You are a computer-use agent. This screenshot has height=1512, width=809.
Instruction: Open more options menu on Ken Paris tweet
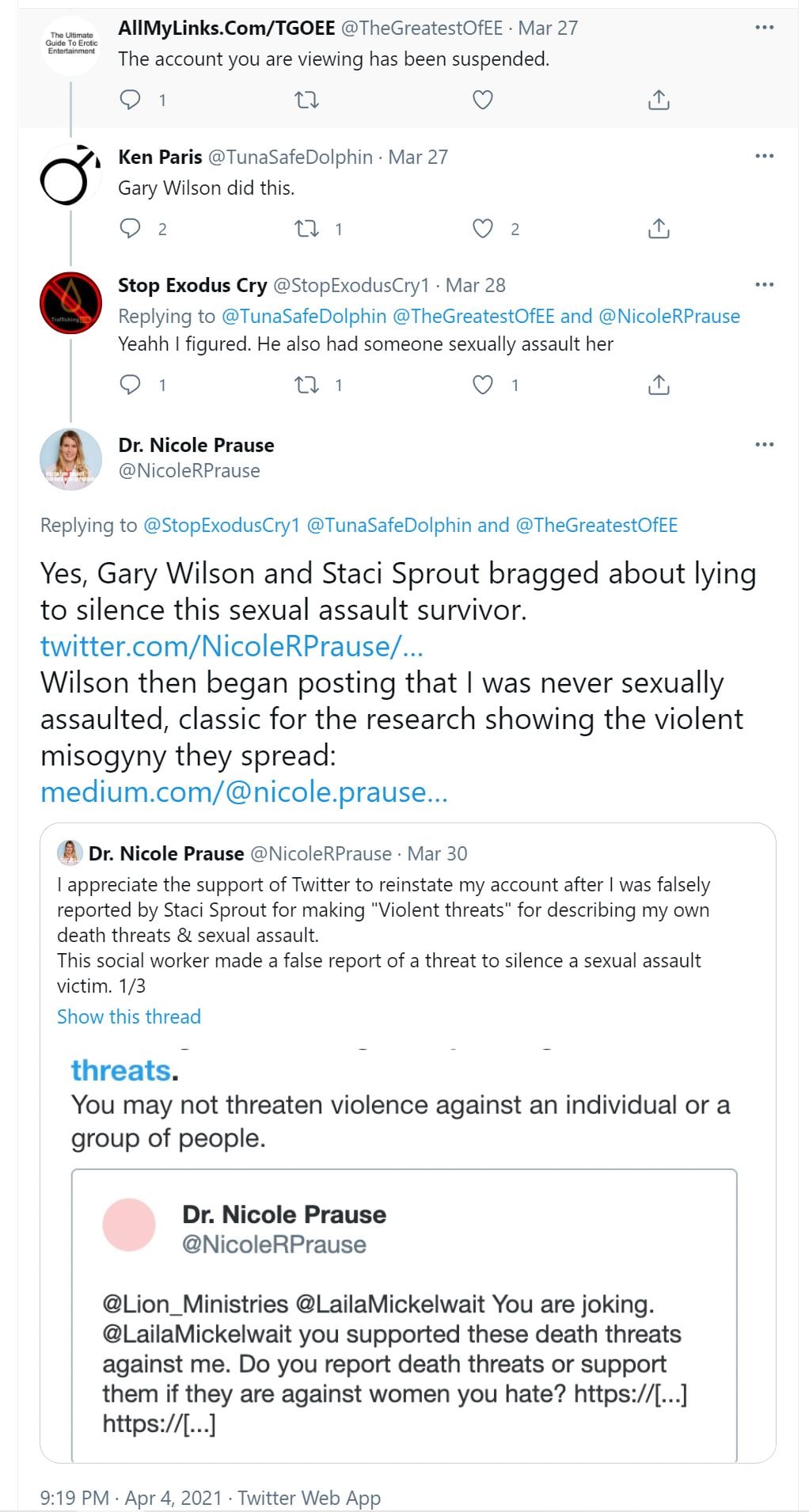point(764,156)
